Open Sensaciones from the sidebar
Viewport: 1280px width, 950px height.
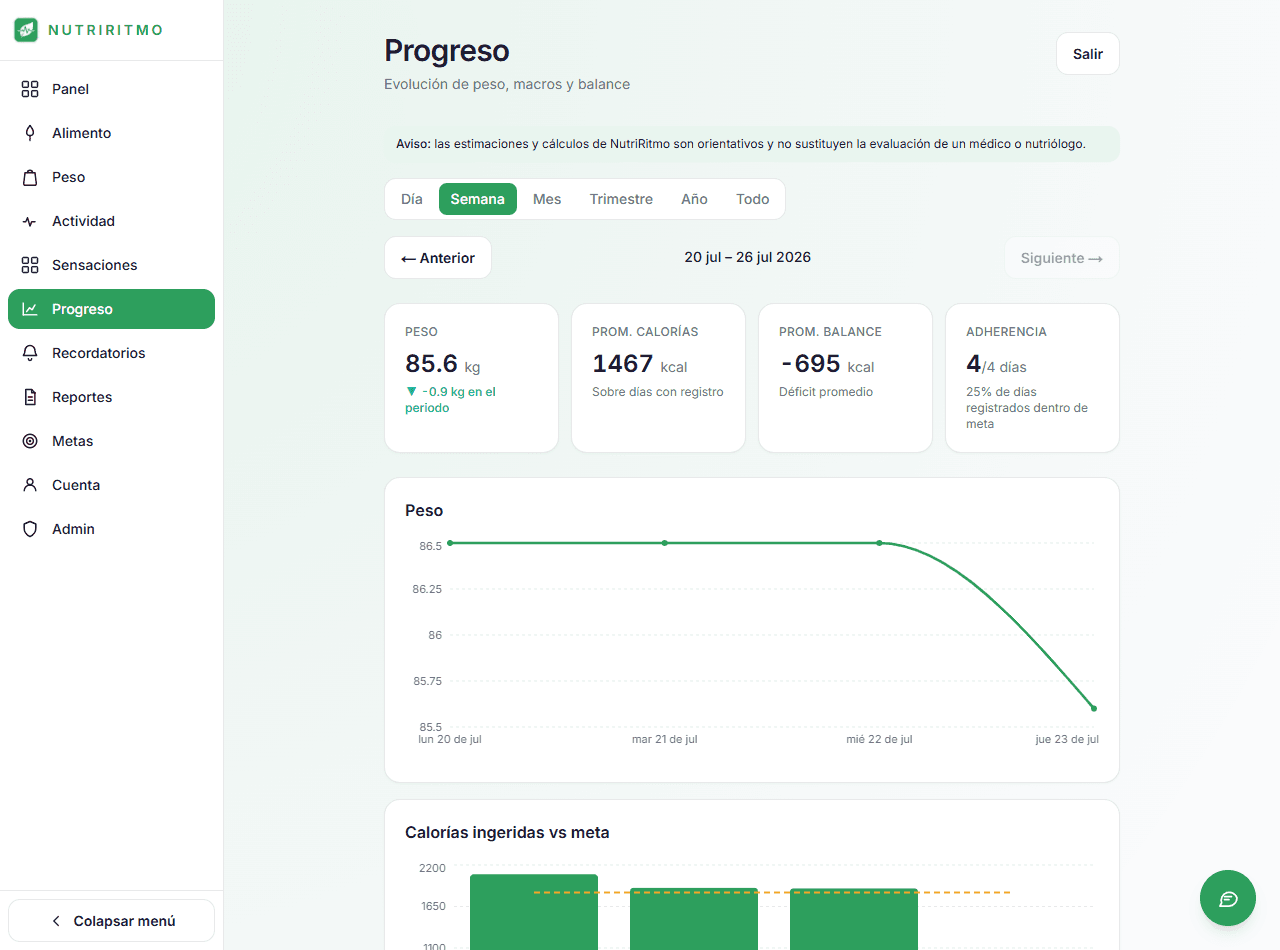(x=111, y=265)
